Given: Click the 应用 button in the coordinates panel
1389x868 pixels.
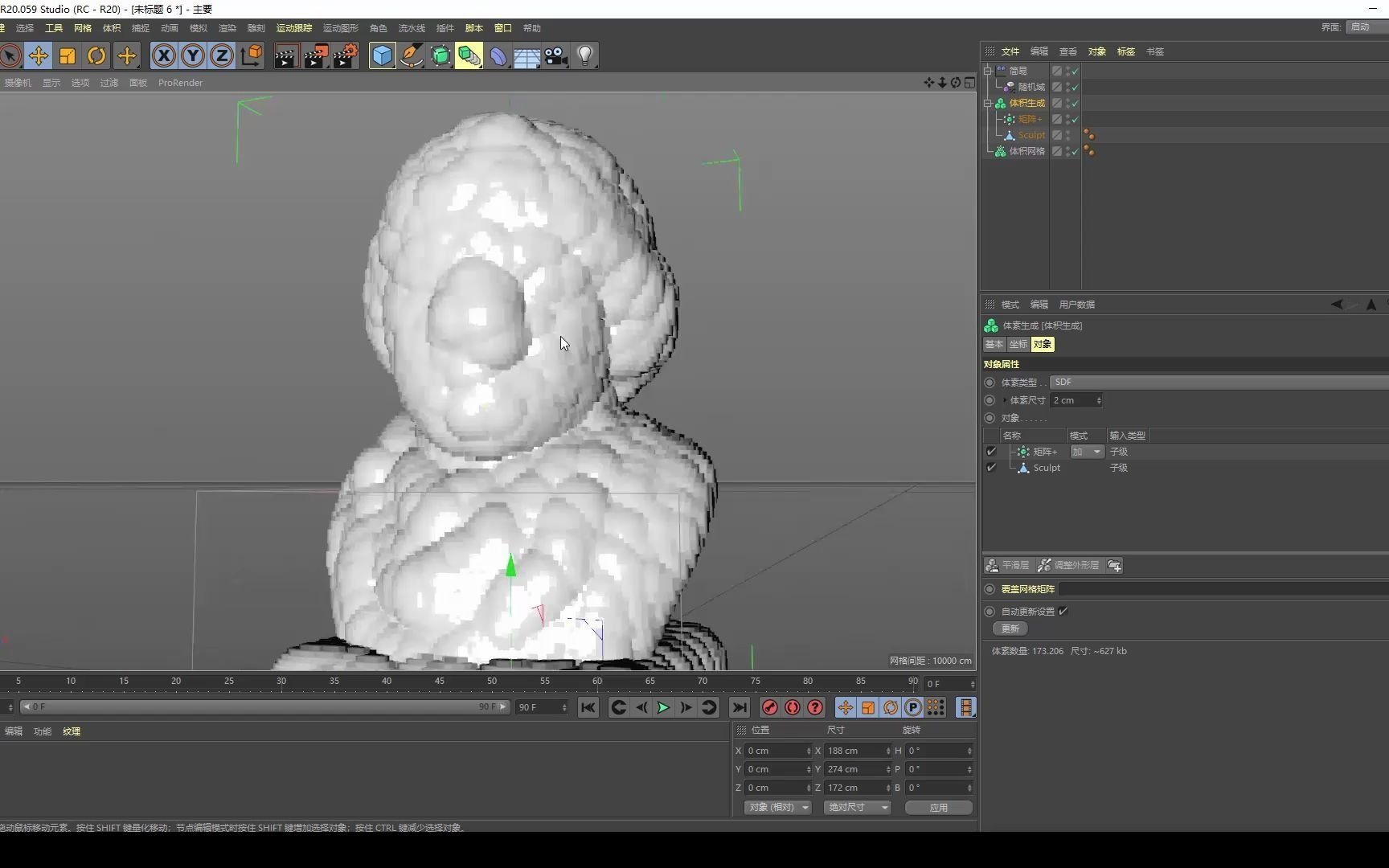Looking at the screenshot, I should 938,807.
